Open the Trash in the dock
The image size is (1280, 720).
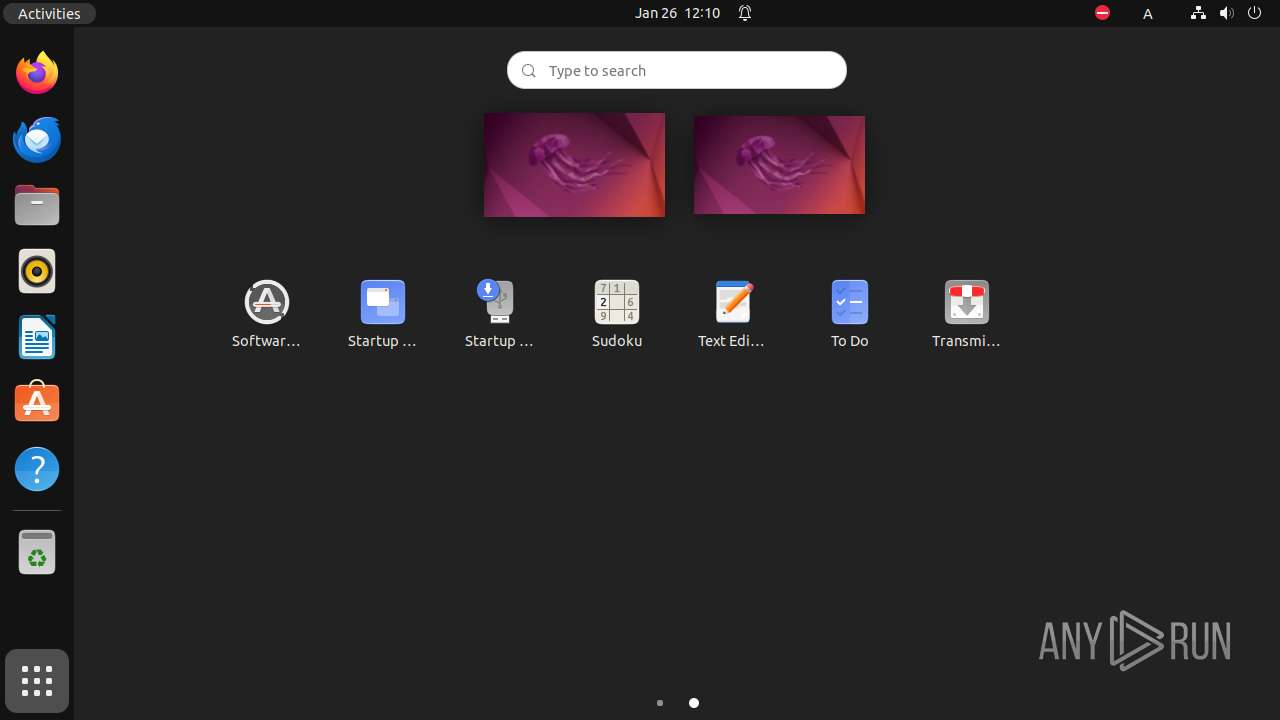click(x=37, y=552)
